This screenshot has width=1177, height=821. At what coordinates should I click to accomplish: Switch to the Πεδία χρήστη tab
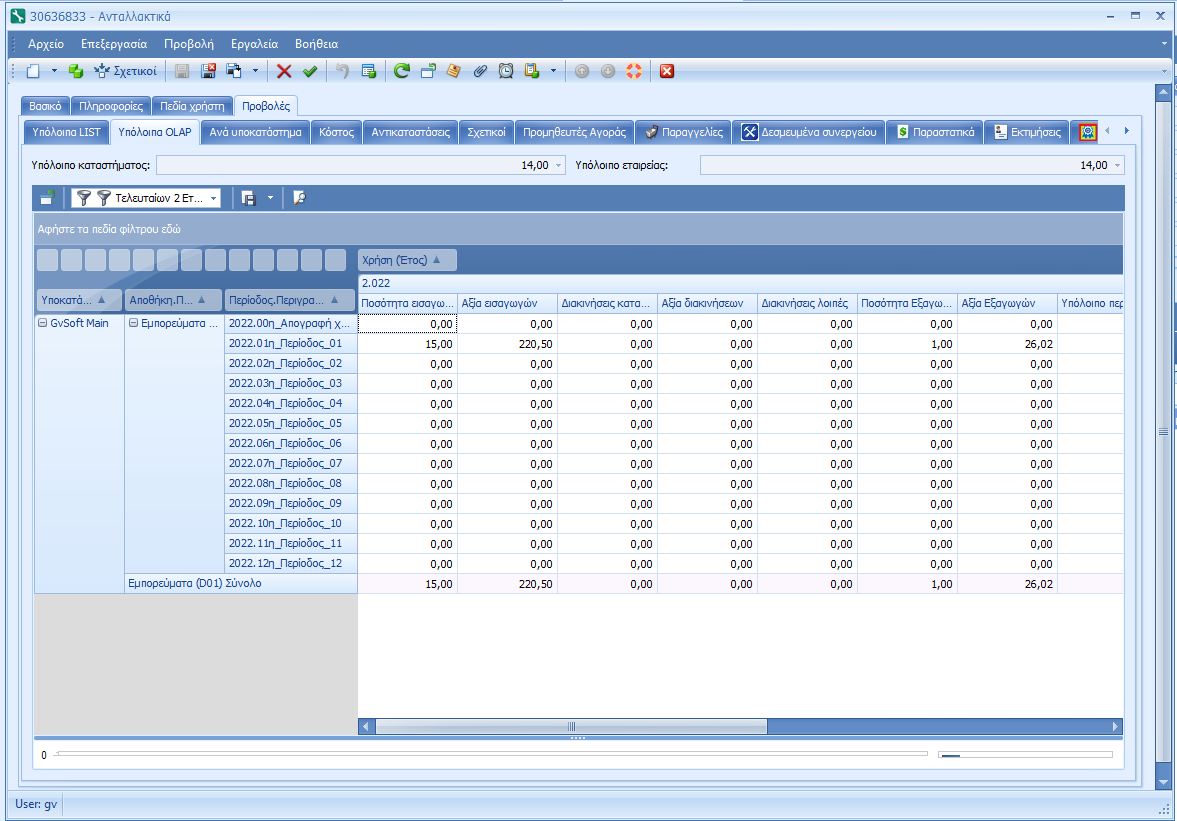192,106
